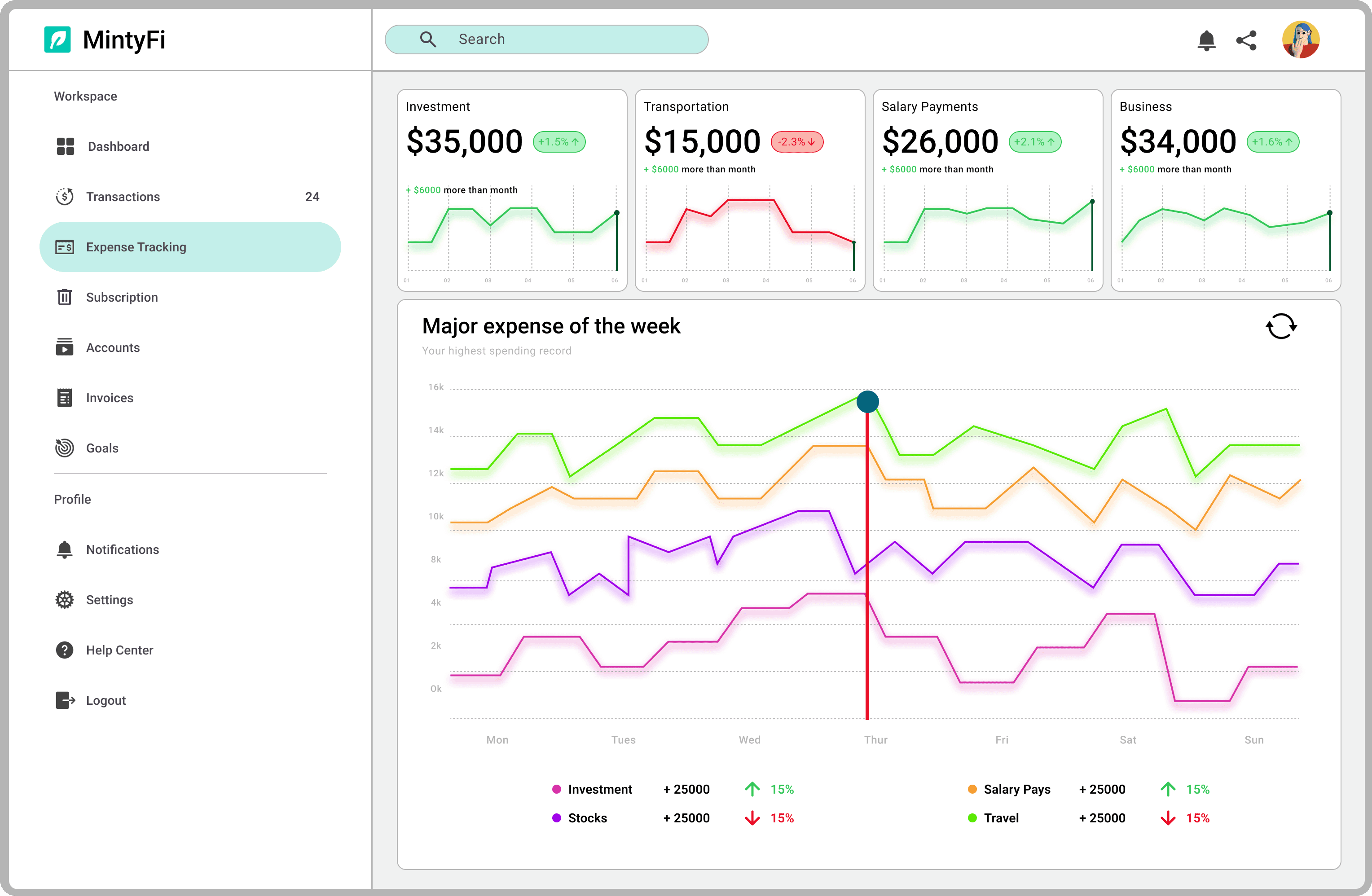Click the search magnifier icon

point(428,39)
